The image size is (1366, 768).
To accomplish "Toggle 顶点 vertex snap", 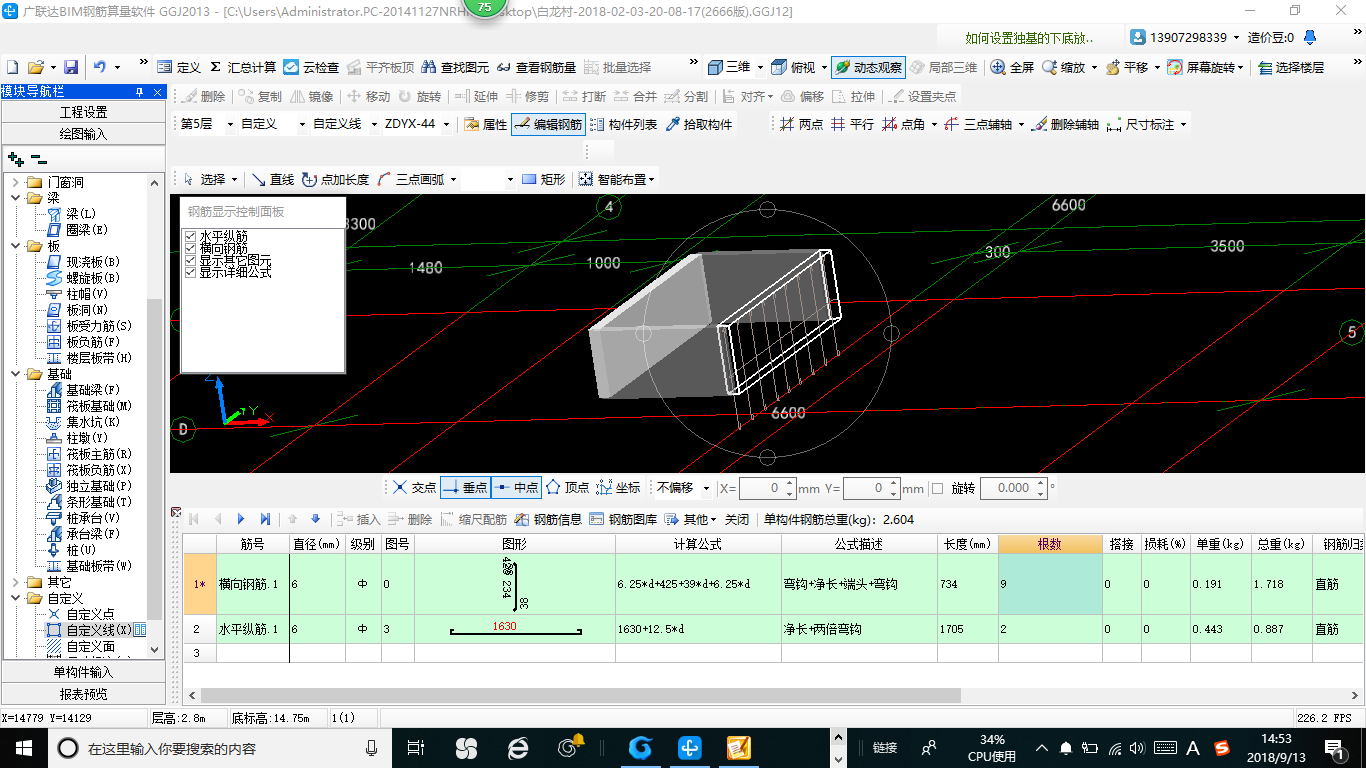I will pyautogui.click(x=567, y=488).
